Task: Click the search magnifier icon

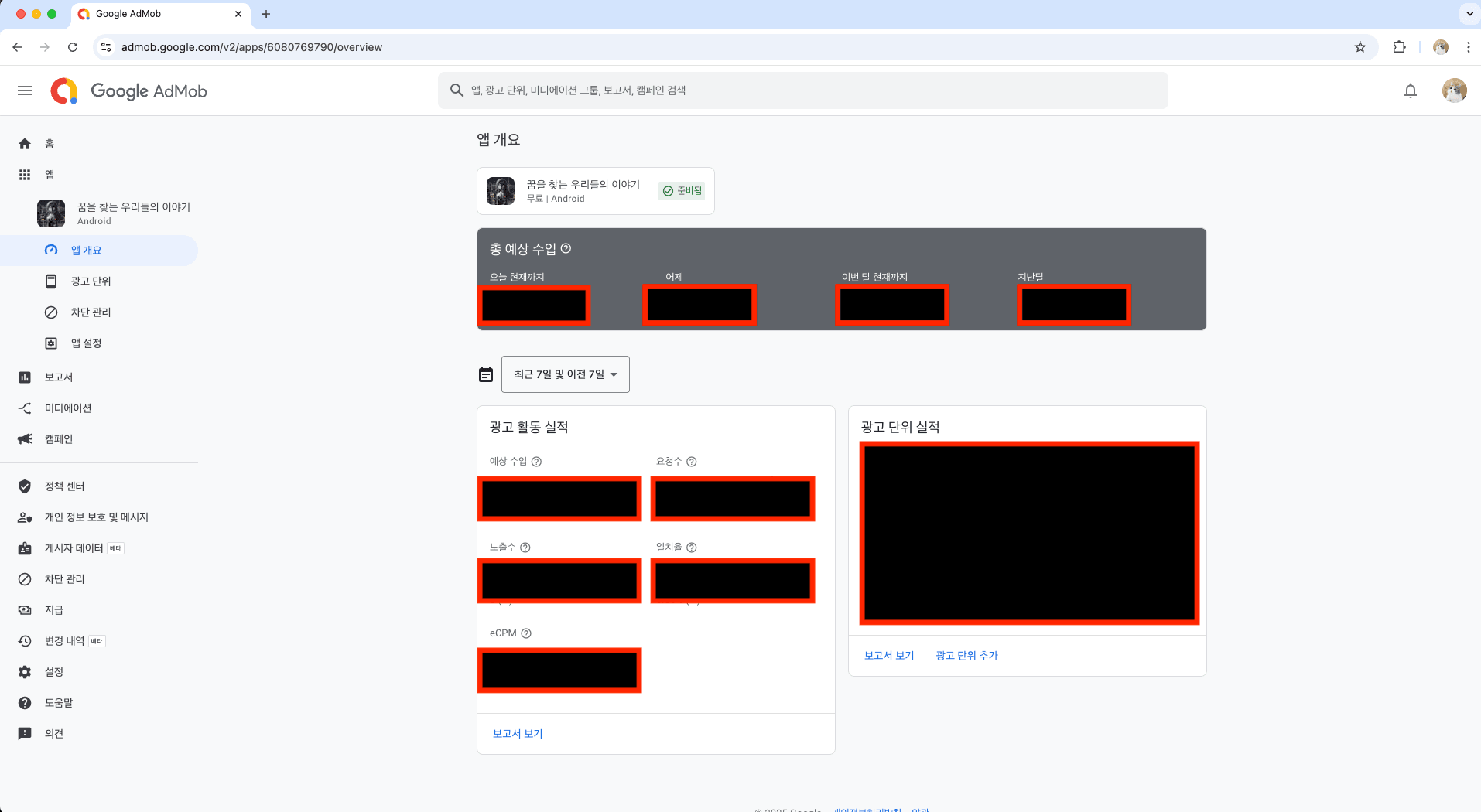Action: 457,90
